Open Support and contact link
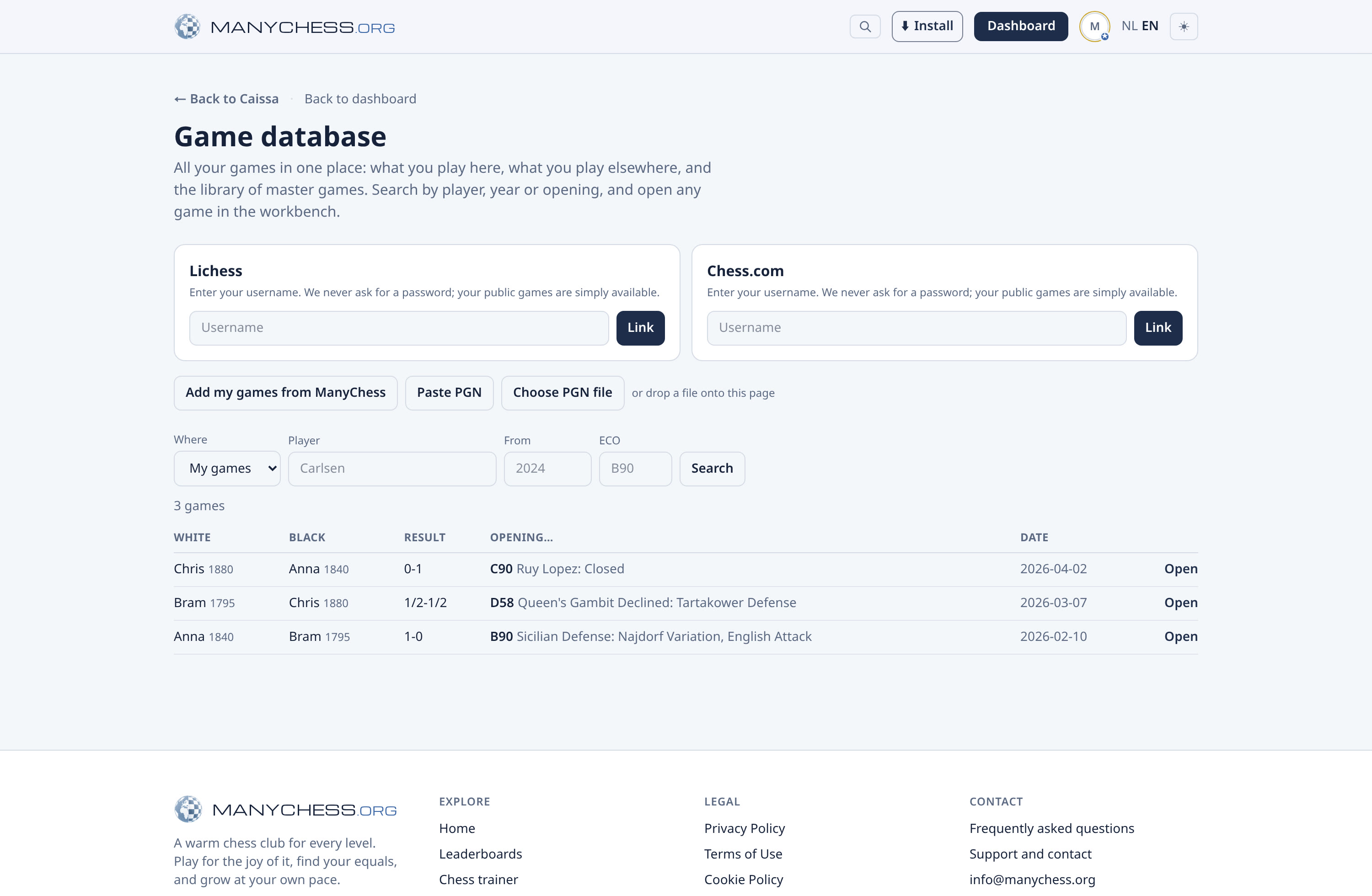This screenshot has width=1372, height=896. [1030, 854]
